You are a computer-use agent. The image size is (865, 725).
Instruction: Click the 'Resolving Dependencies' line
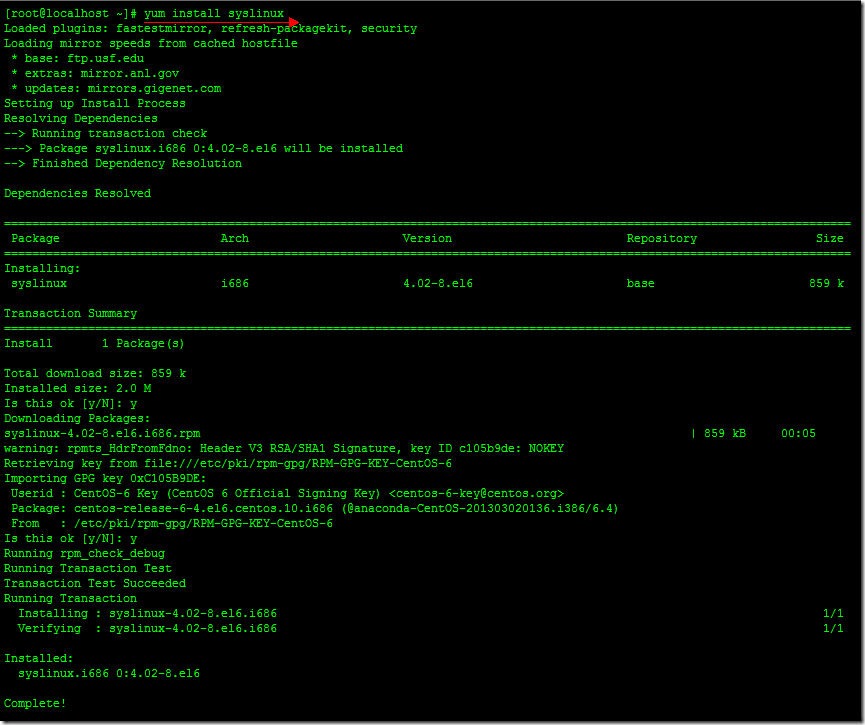pos(81,118)
